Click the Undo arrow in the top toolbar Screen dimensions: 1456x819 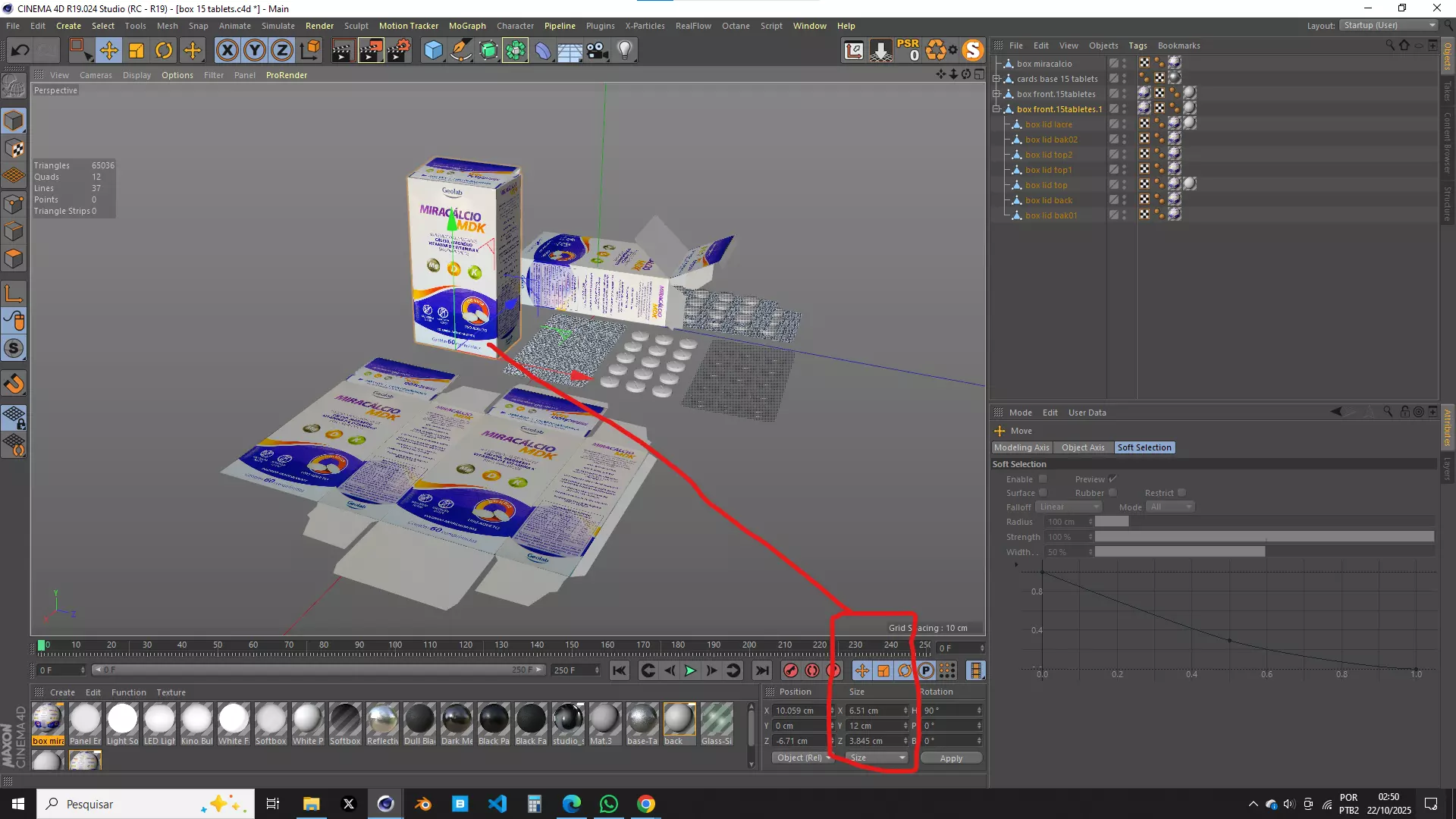pos(20,51)
